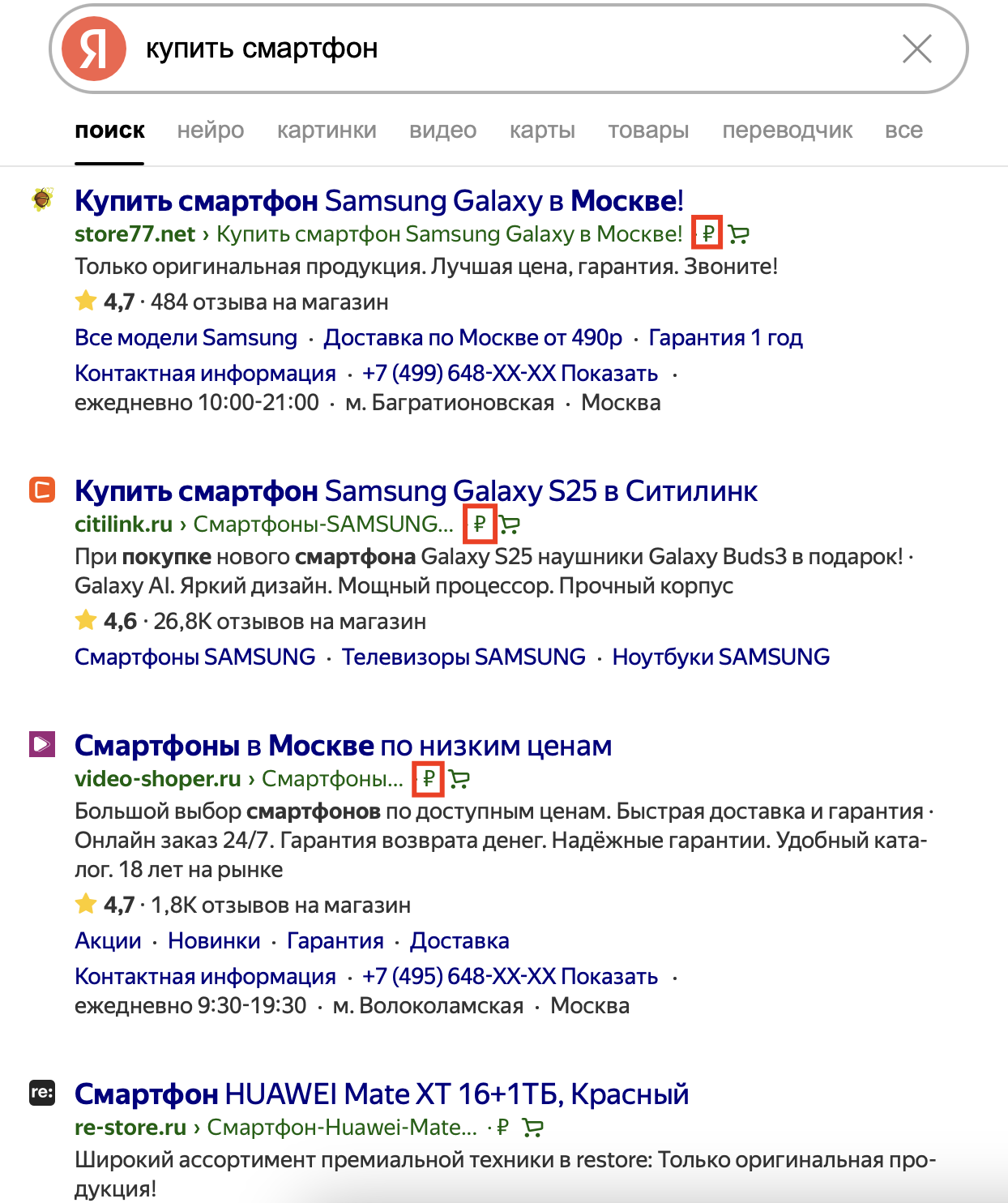1008x1203 pixels.
Task: Click the store77.net result favicon
Action: [42, 199]
